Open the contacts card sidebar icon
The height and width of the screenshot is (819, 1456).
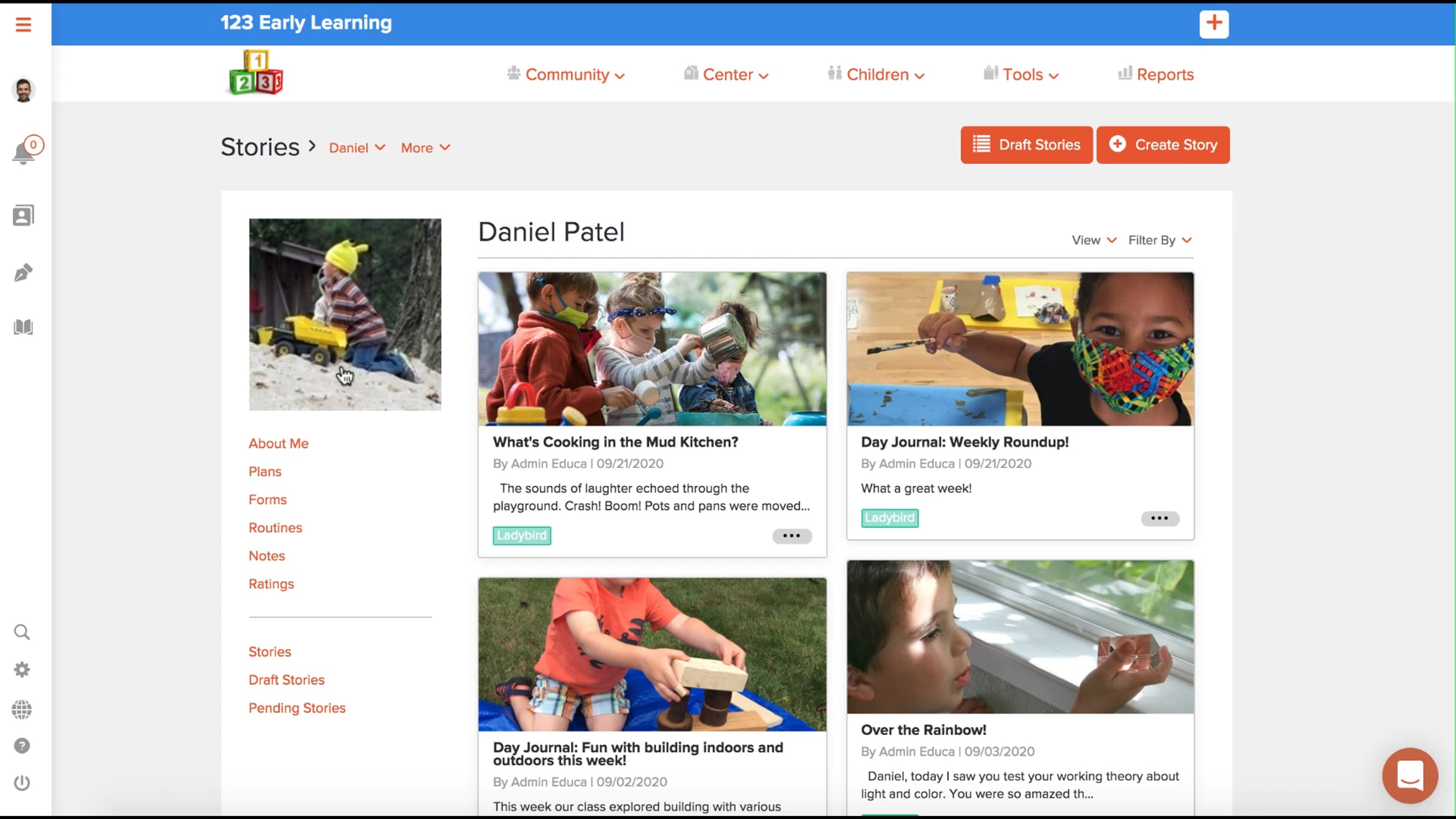(x=23, y=215)
